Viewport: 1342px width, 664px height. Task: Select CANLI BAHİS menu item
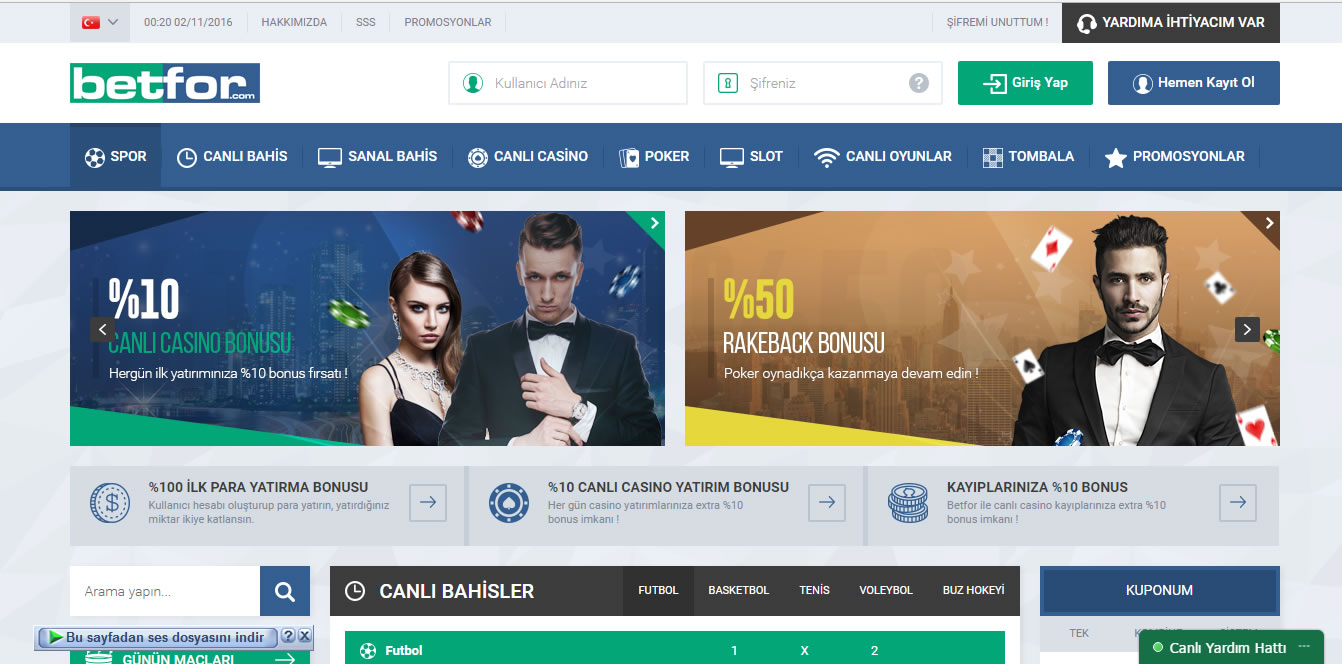point(232,156)
